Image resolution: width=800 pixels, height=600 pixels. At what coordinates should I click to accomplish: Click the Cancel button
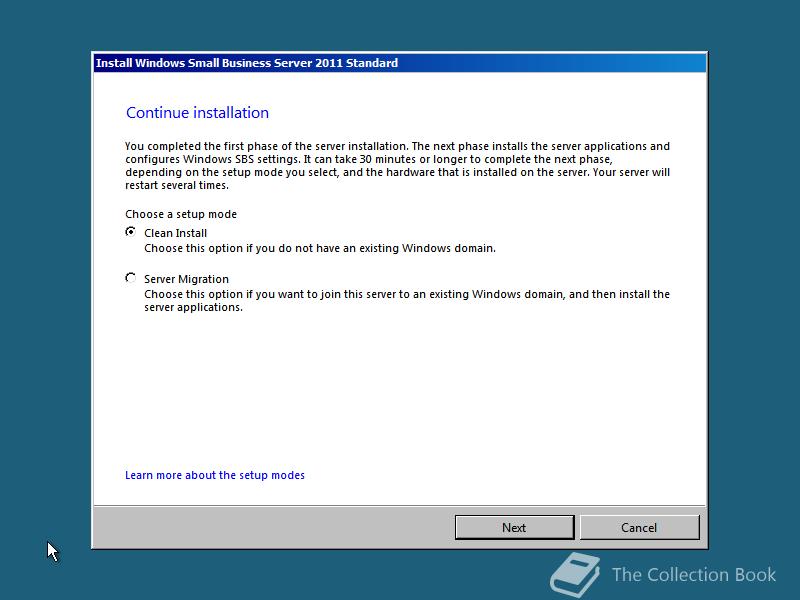coord(639,527)
